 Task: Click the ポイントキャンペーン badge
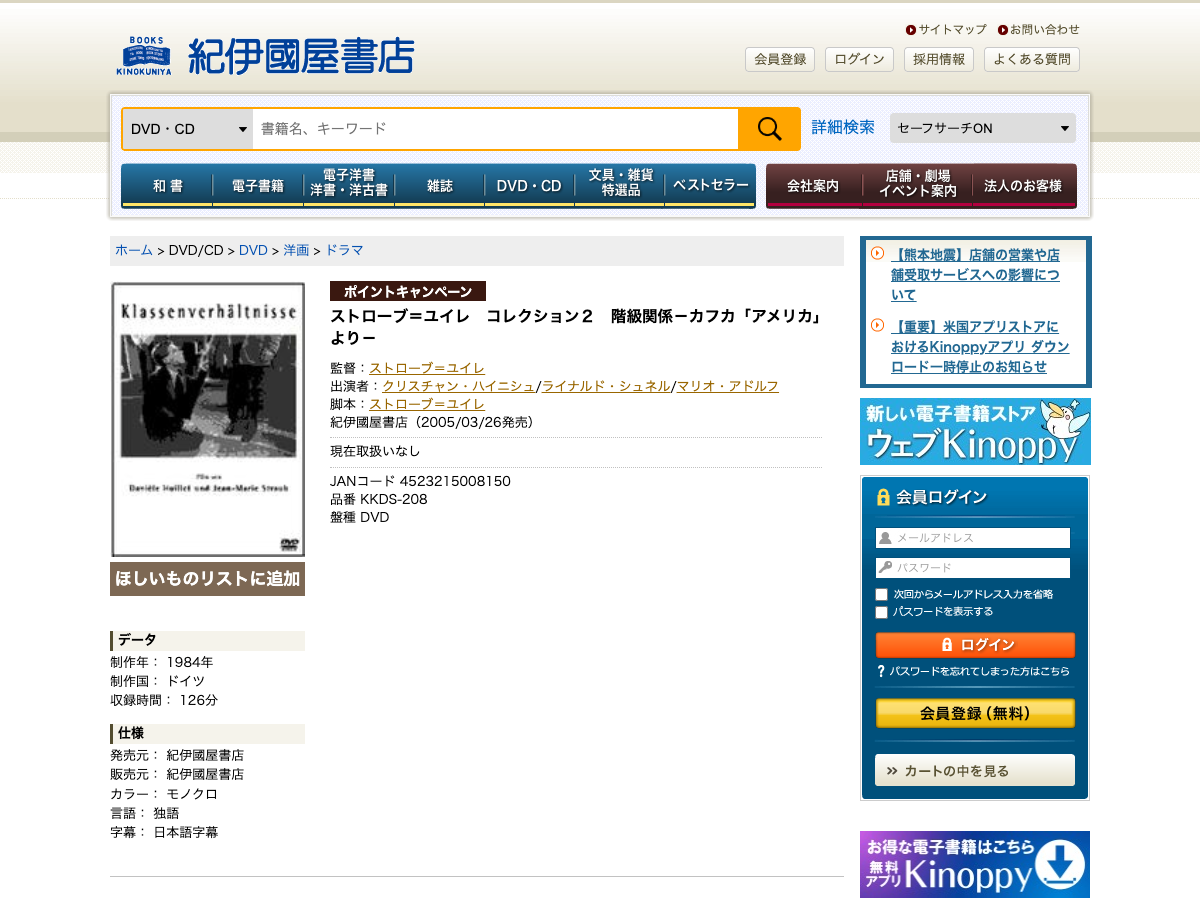click(x=408, y=291)
